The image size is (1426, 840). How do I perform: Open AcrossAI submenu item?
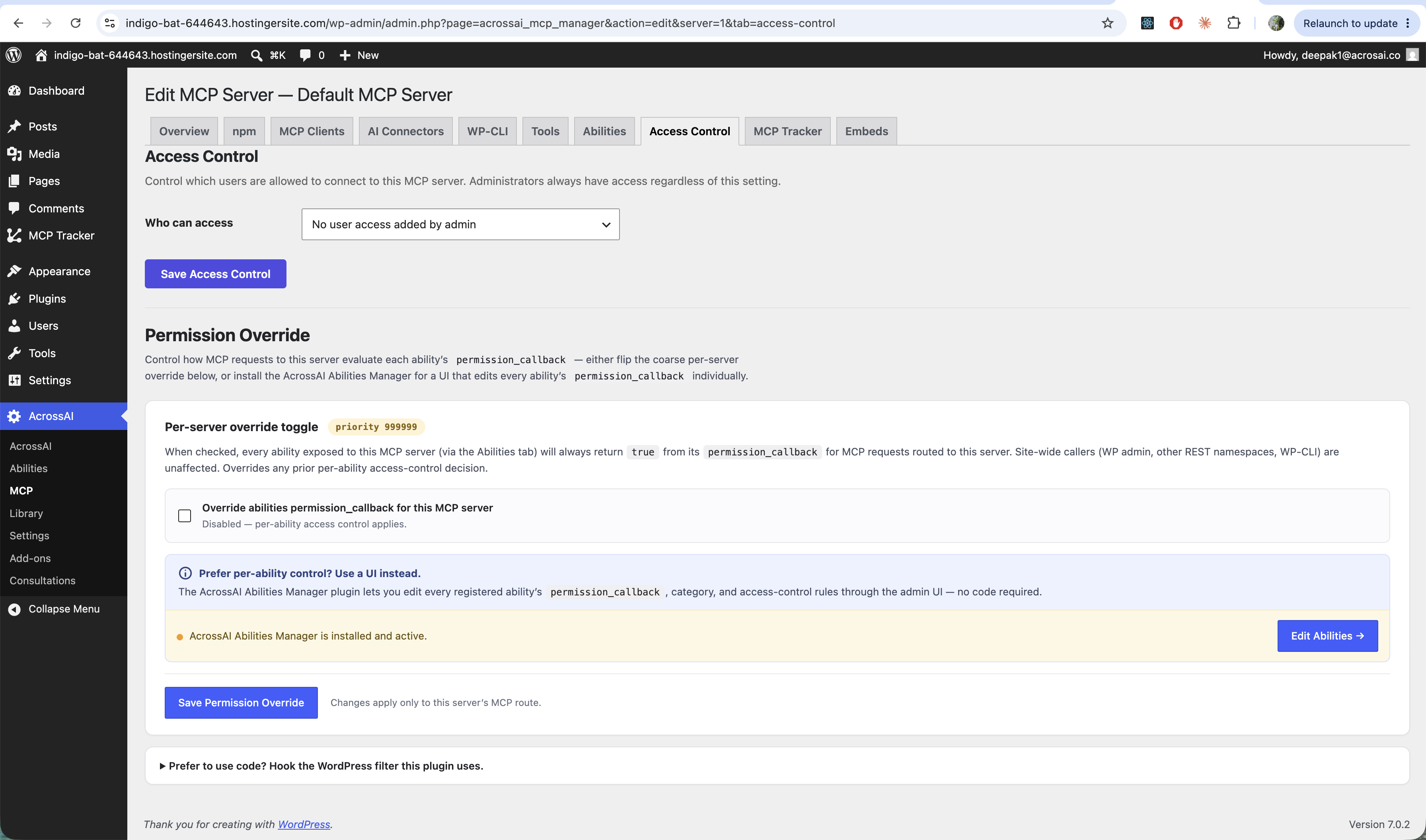coord(31,446)
